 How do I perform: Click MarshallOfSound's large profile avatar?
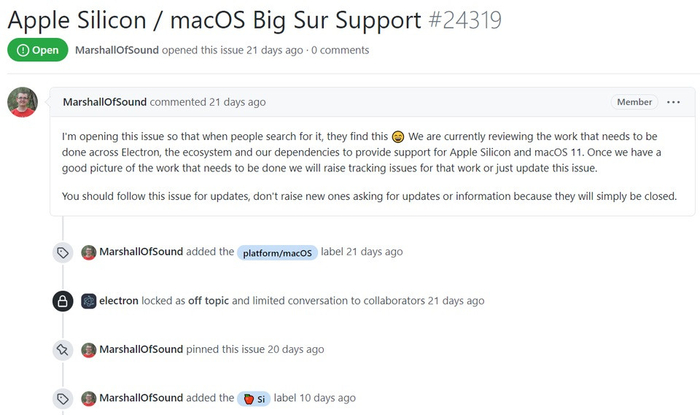pyautogui.click(x=22, y=102)
